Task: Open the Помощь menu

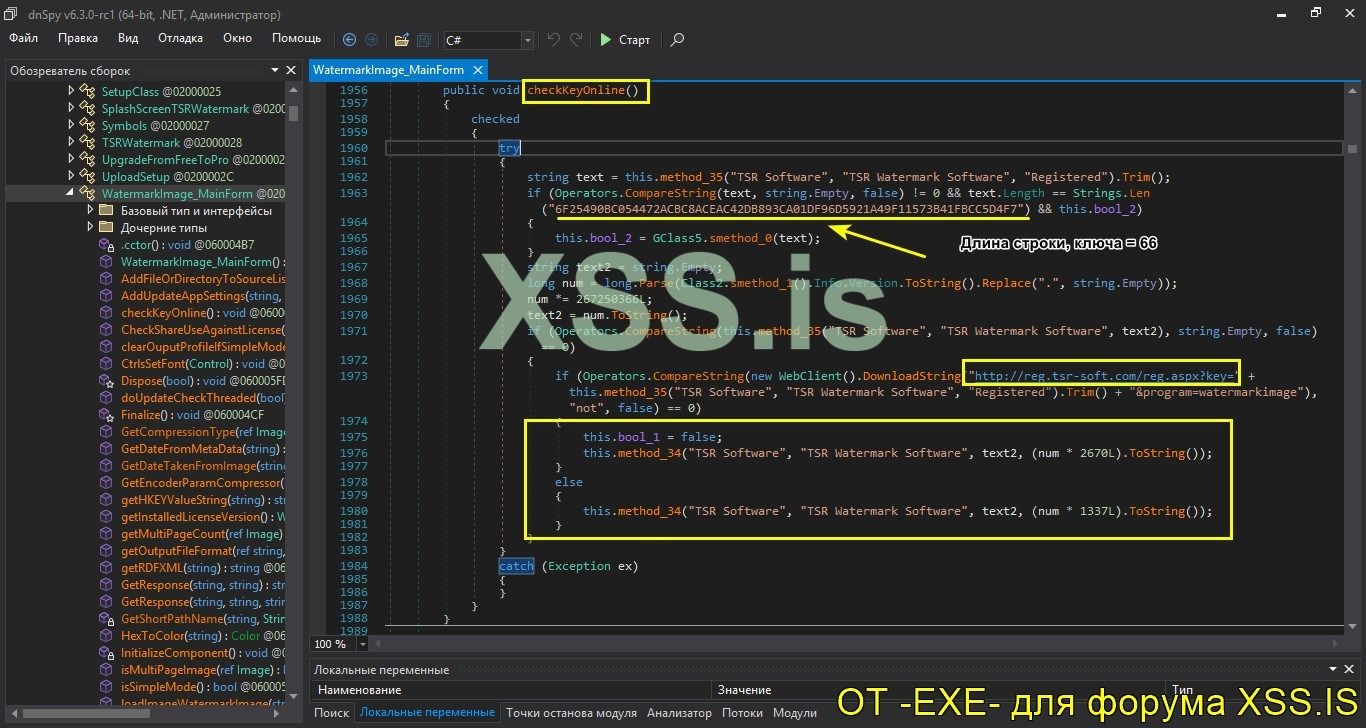Action: (x=297, y=38)
